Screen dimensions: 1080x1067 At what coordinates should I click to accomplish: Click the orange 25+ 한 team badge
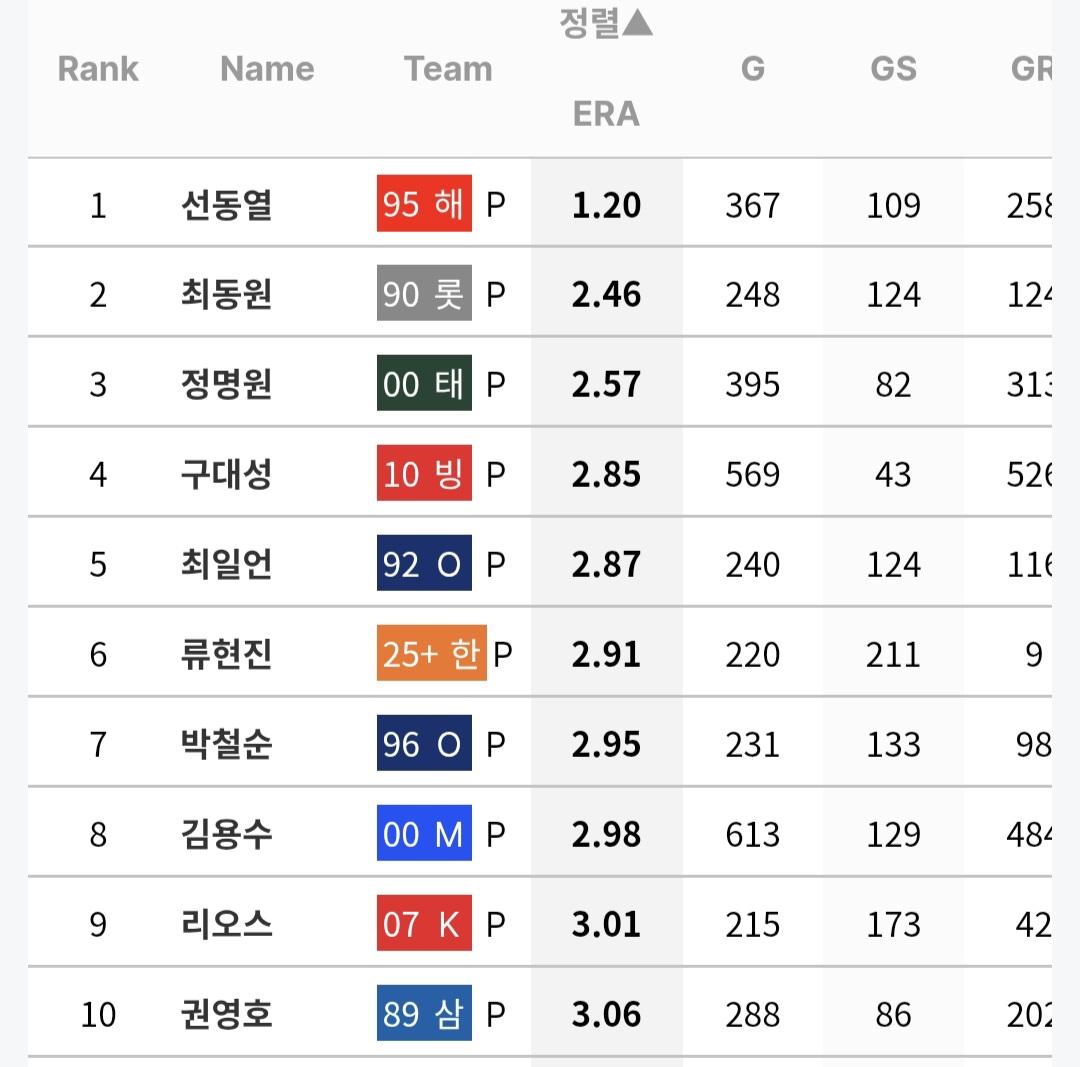pos(432,653)
